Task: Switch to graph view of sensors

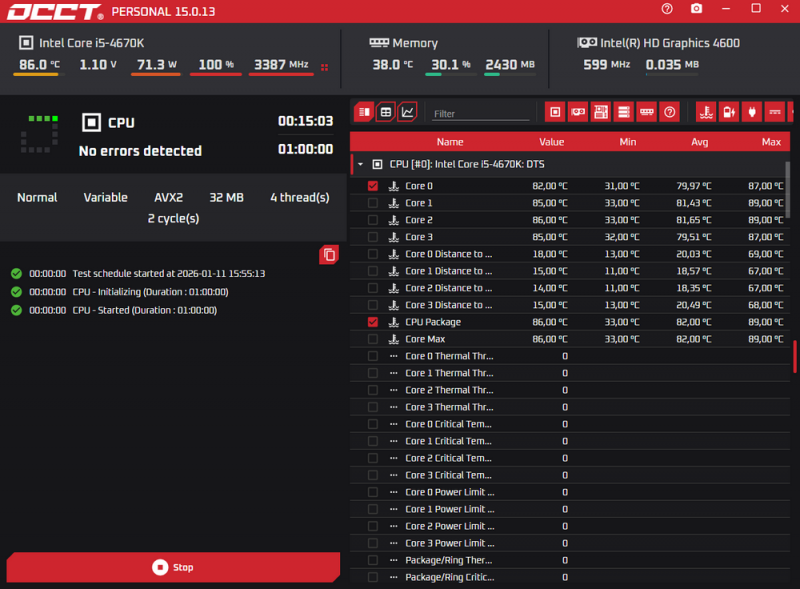Action: pyautogui.click(x=407, y=112)
